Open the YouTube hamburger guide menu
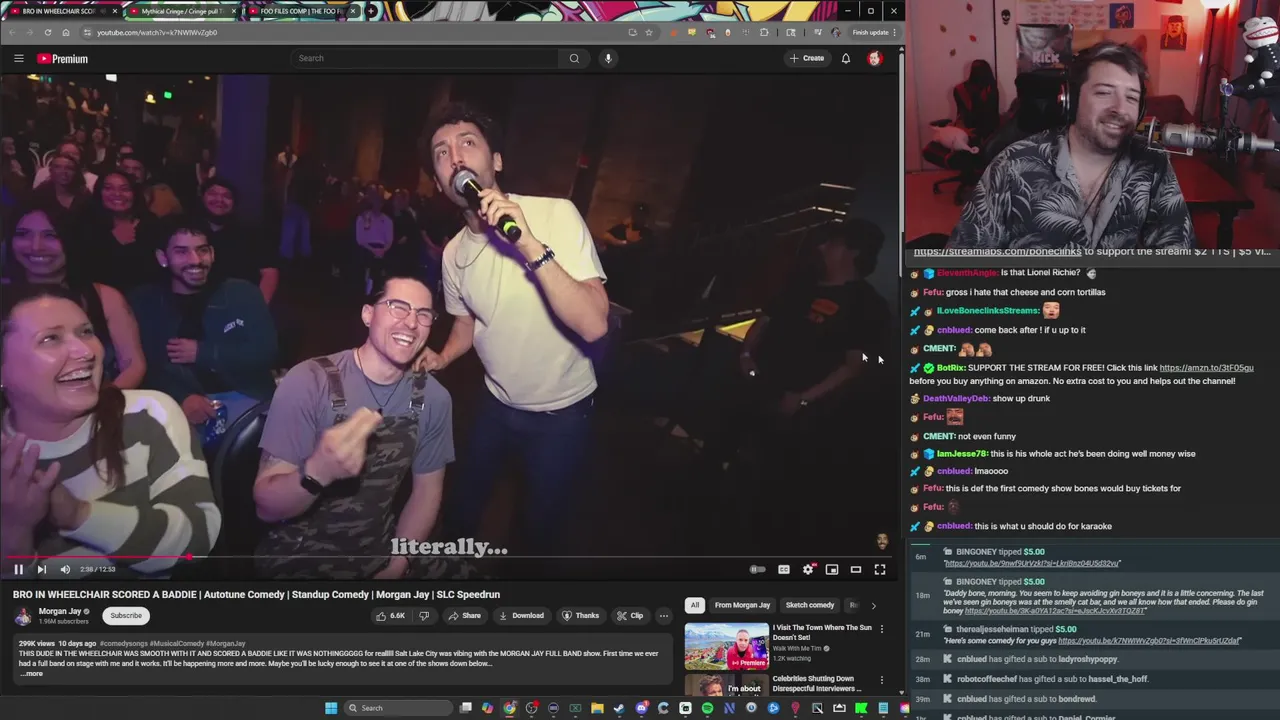Image resolution: width=1280 pixels, height=720 pixels. point(18,59)
